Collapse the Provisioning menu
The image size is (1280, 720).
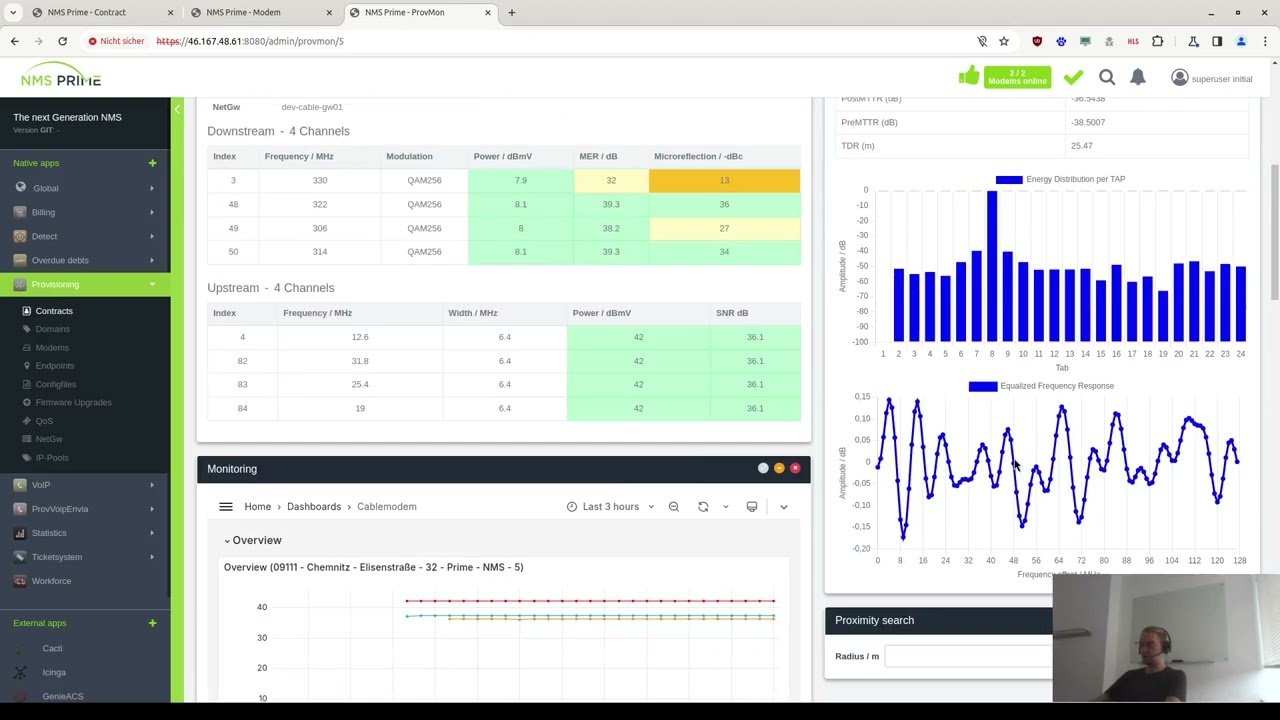(x=85, y=284)
